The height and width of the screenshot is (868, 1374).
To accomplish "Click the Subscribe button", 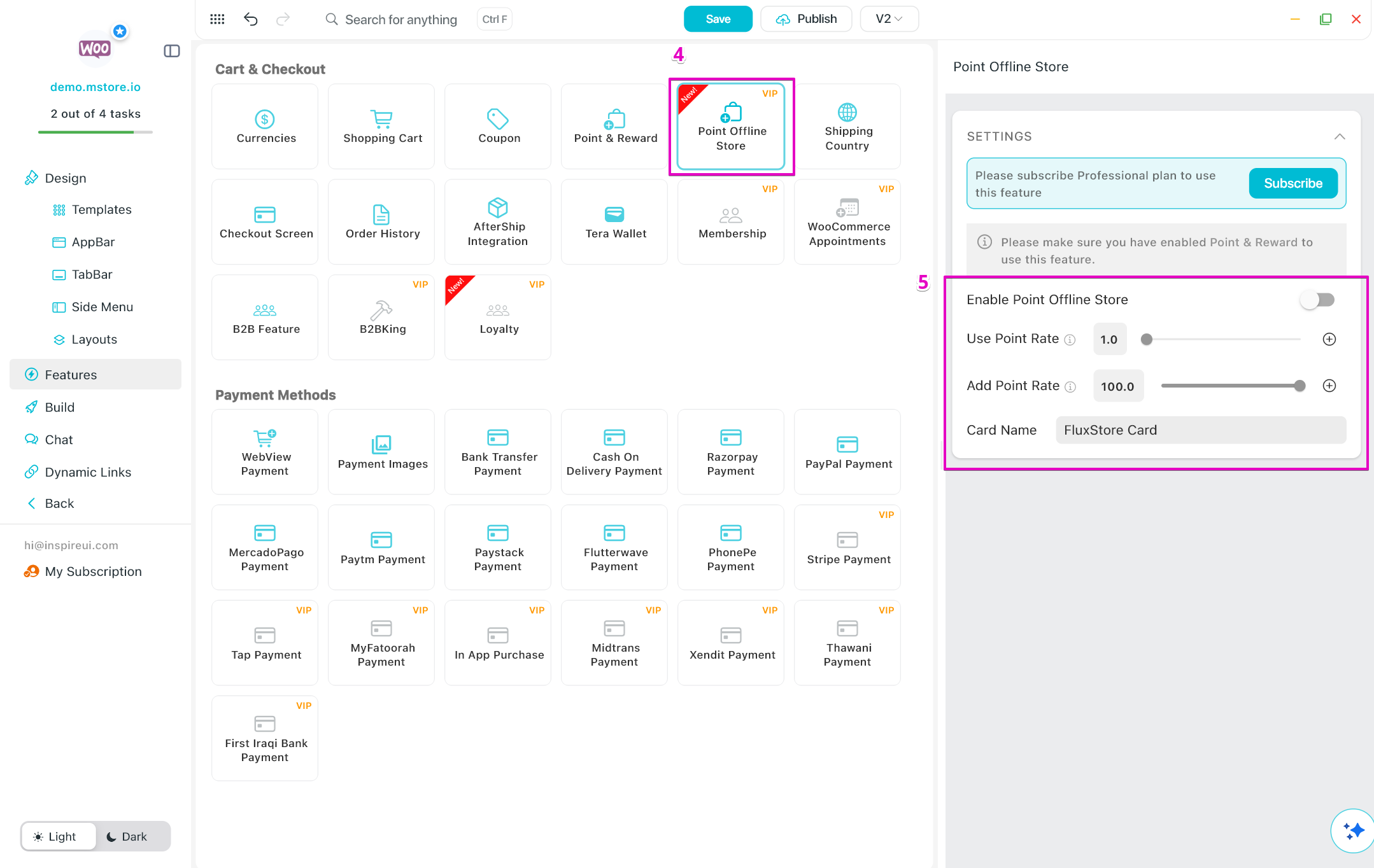I will [x=1293, y=183].
